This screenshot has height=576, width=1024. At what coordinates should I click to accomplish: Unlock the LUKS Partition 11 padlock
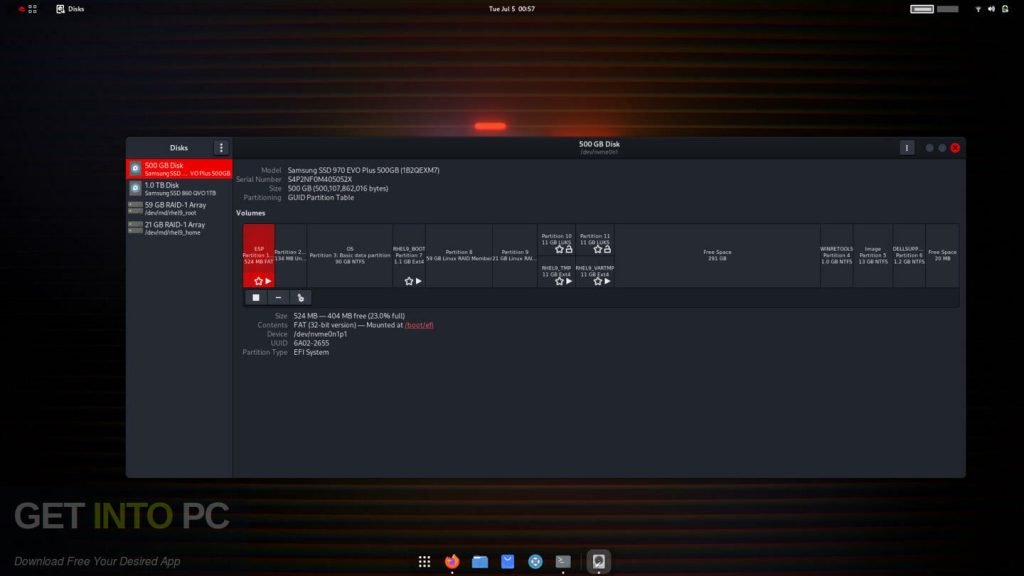click(x=608, y=249)
